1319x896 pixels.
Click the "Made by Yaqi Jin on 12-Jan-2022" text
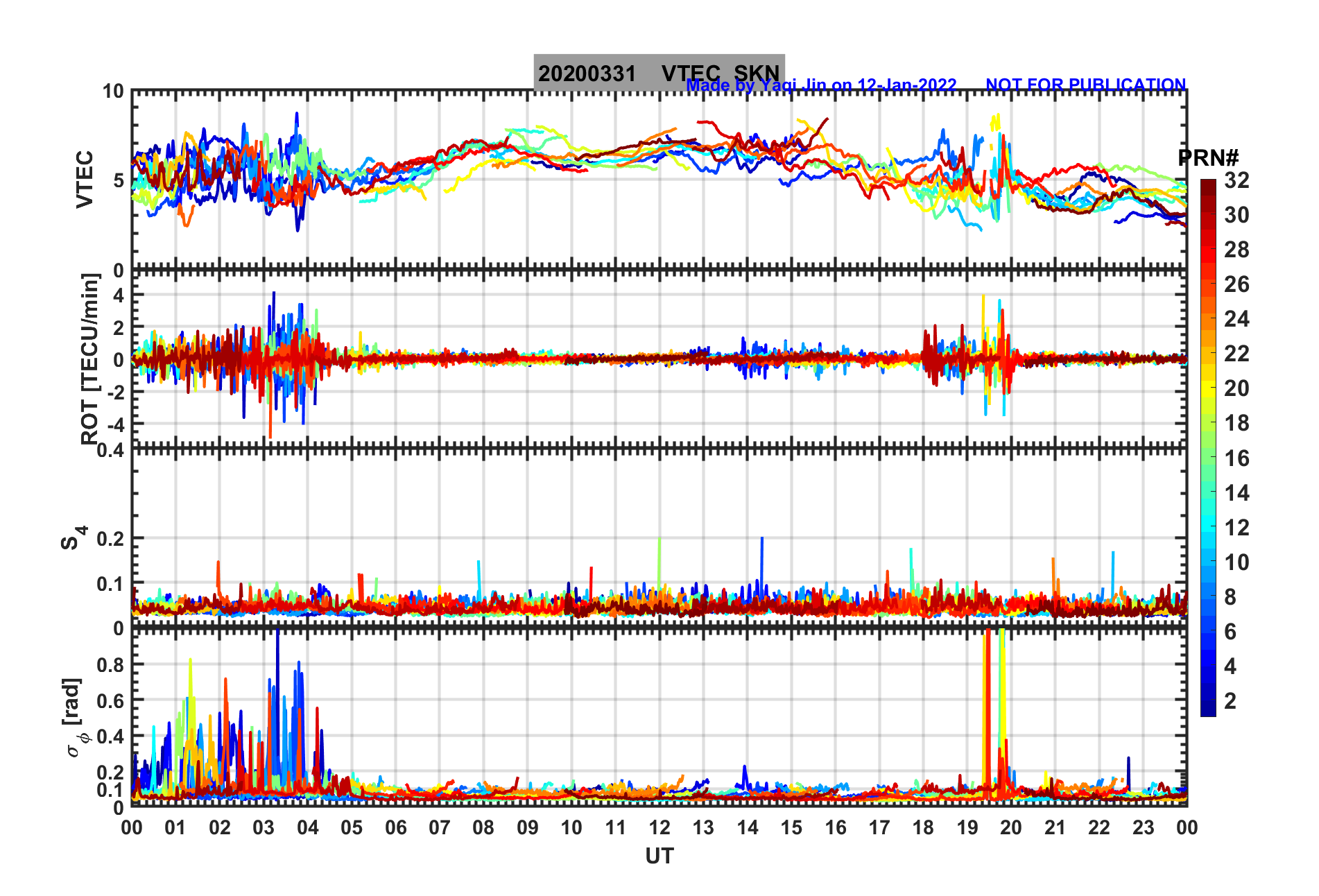coord(821,85)
